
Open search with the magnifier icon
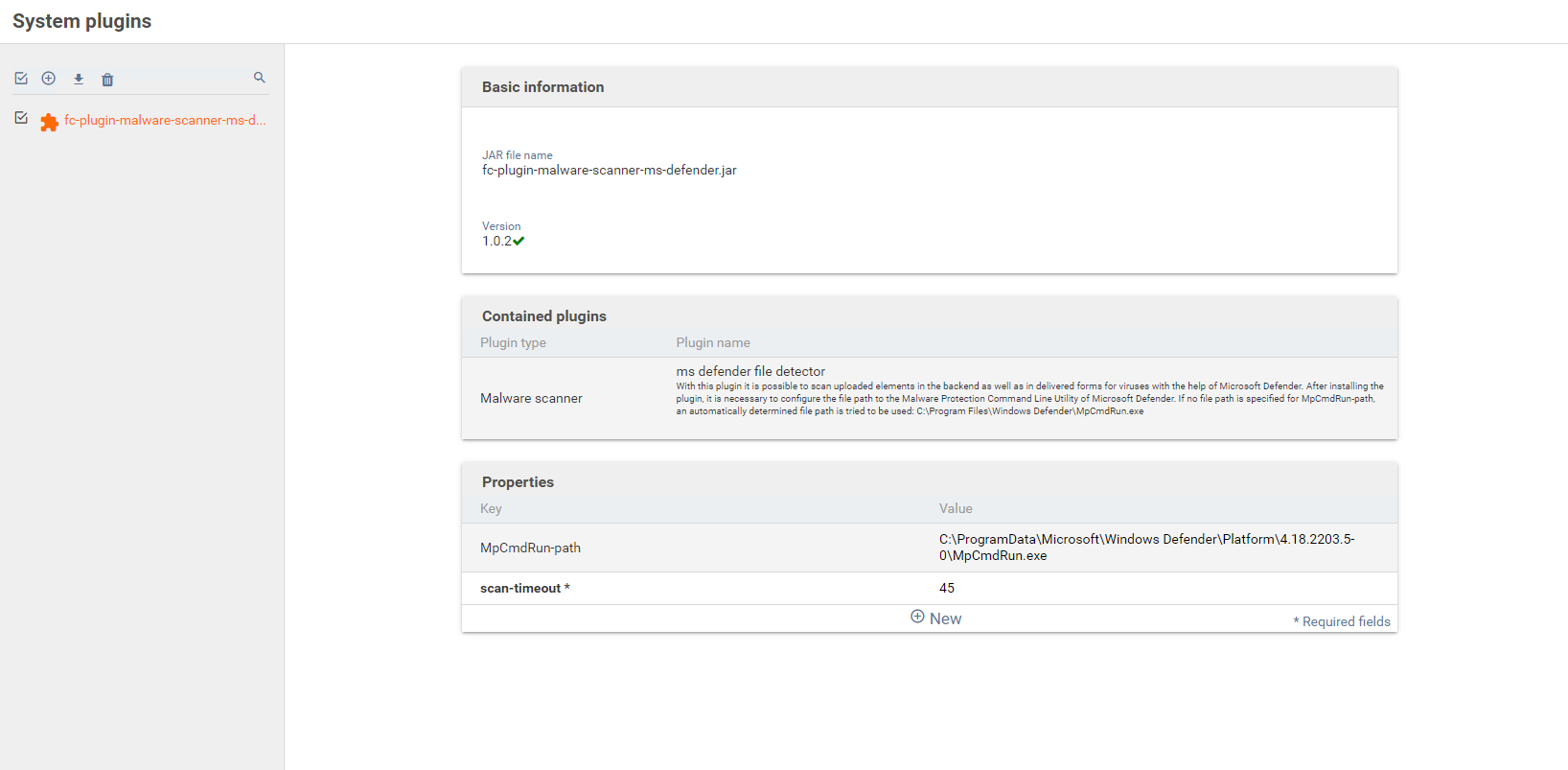click(259, 78)
